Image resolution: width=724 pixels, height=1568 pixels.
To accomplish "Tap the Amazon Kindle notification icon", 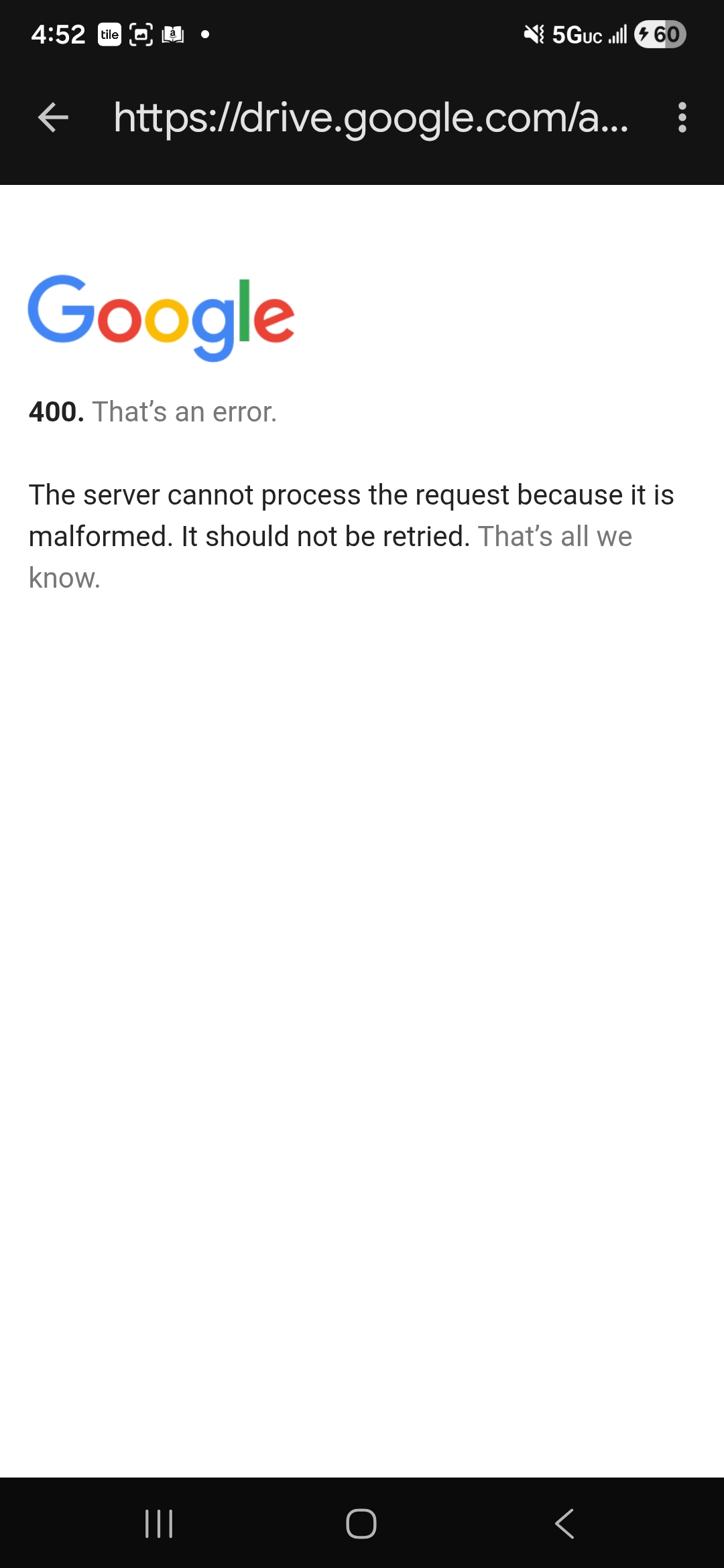I will pos(173,34).
